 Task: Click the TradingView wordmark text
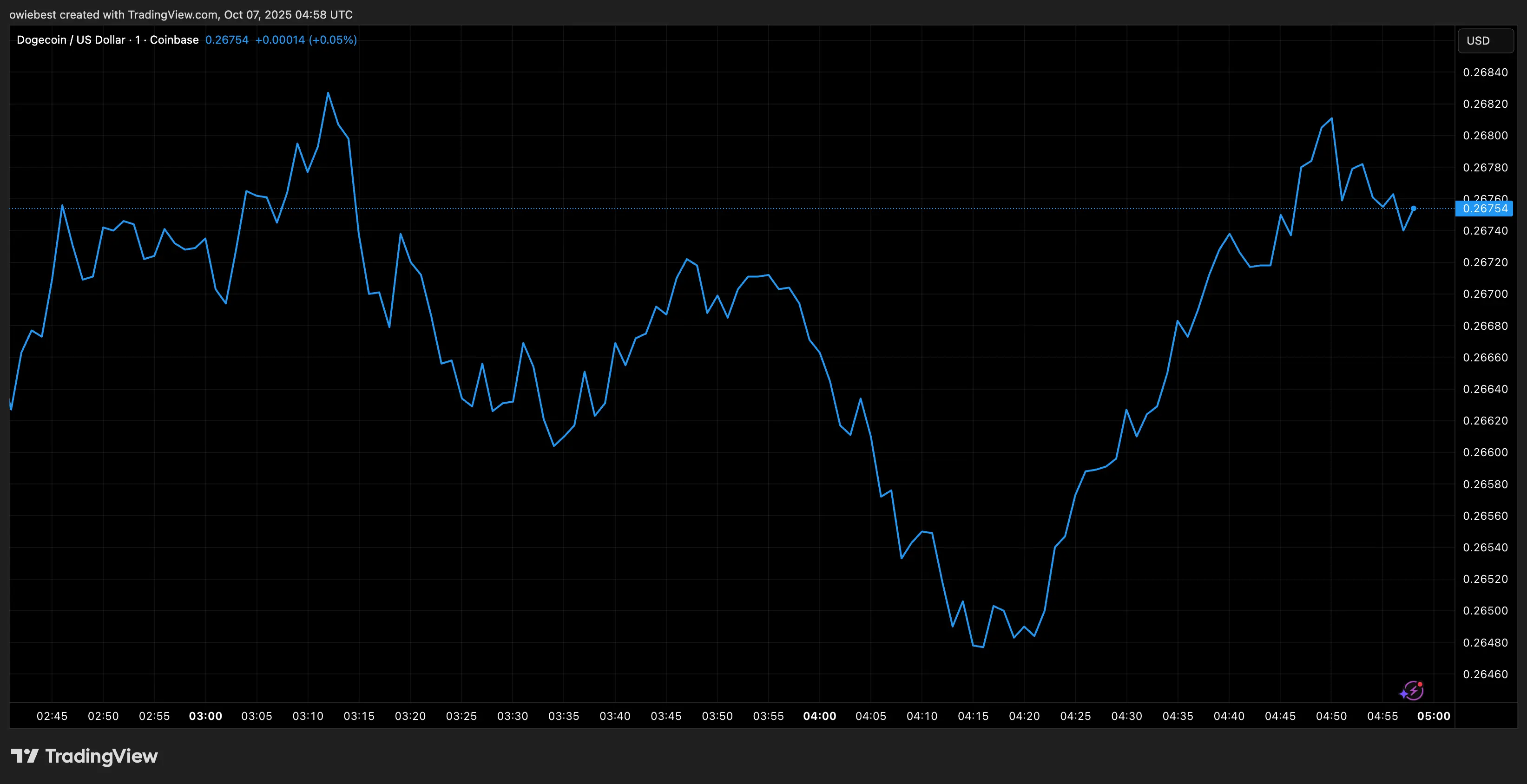(101, 756)
